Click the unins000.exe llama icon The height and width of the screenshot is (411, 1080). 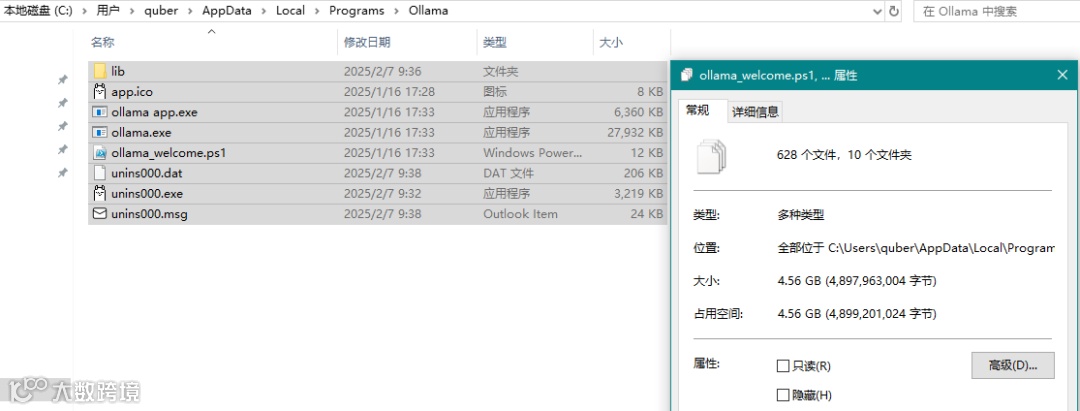pos(100,193)
